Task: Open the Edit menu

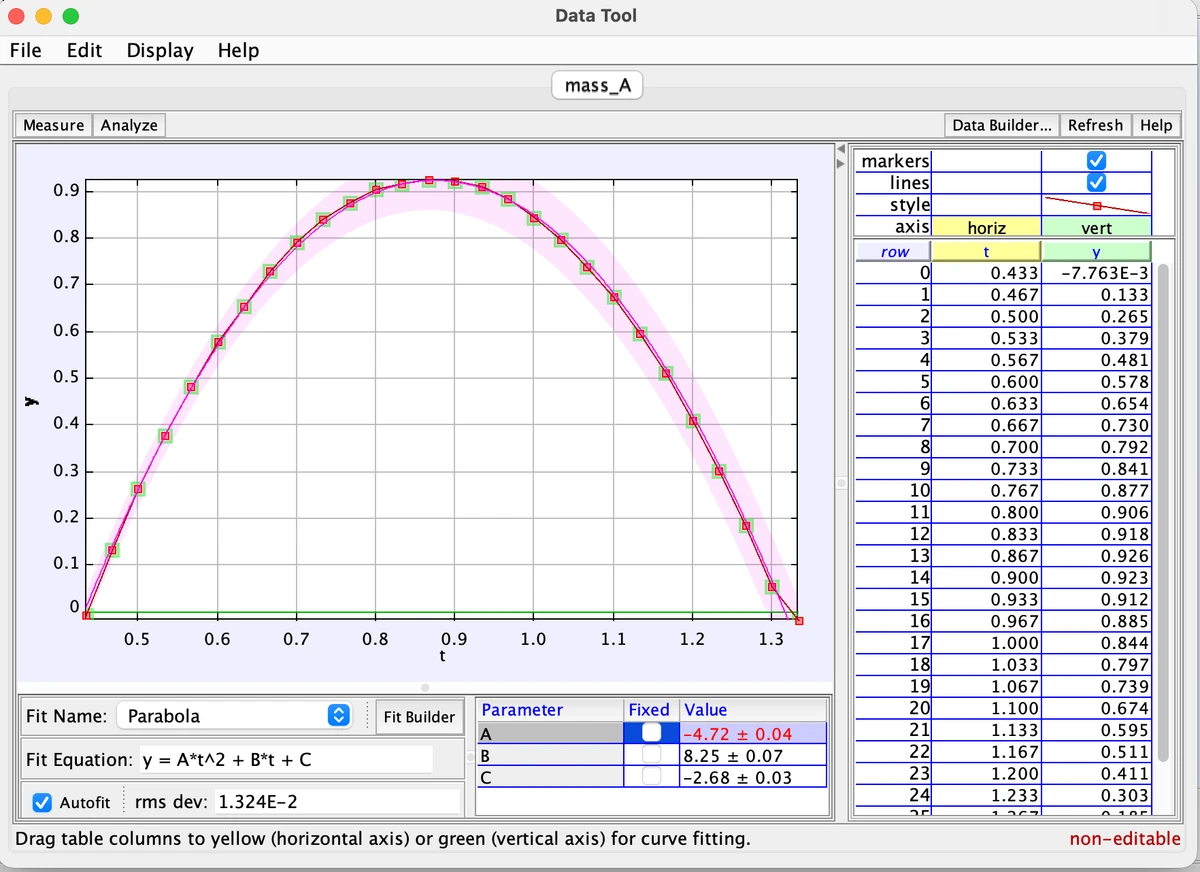Action: click(84, 50)
